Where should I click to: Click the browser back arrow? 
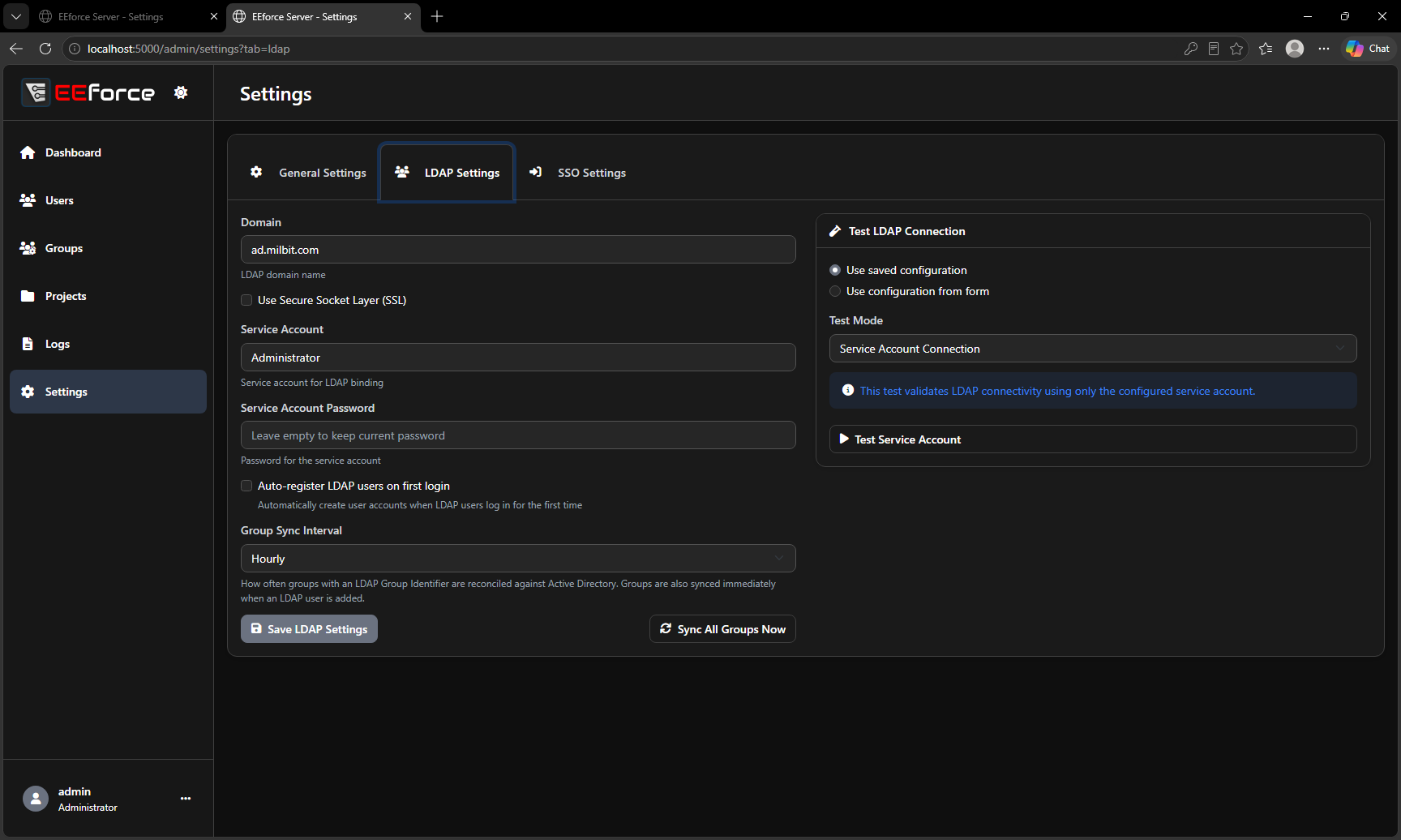click(x=16, y=49)
